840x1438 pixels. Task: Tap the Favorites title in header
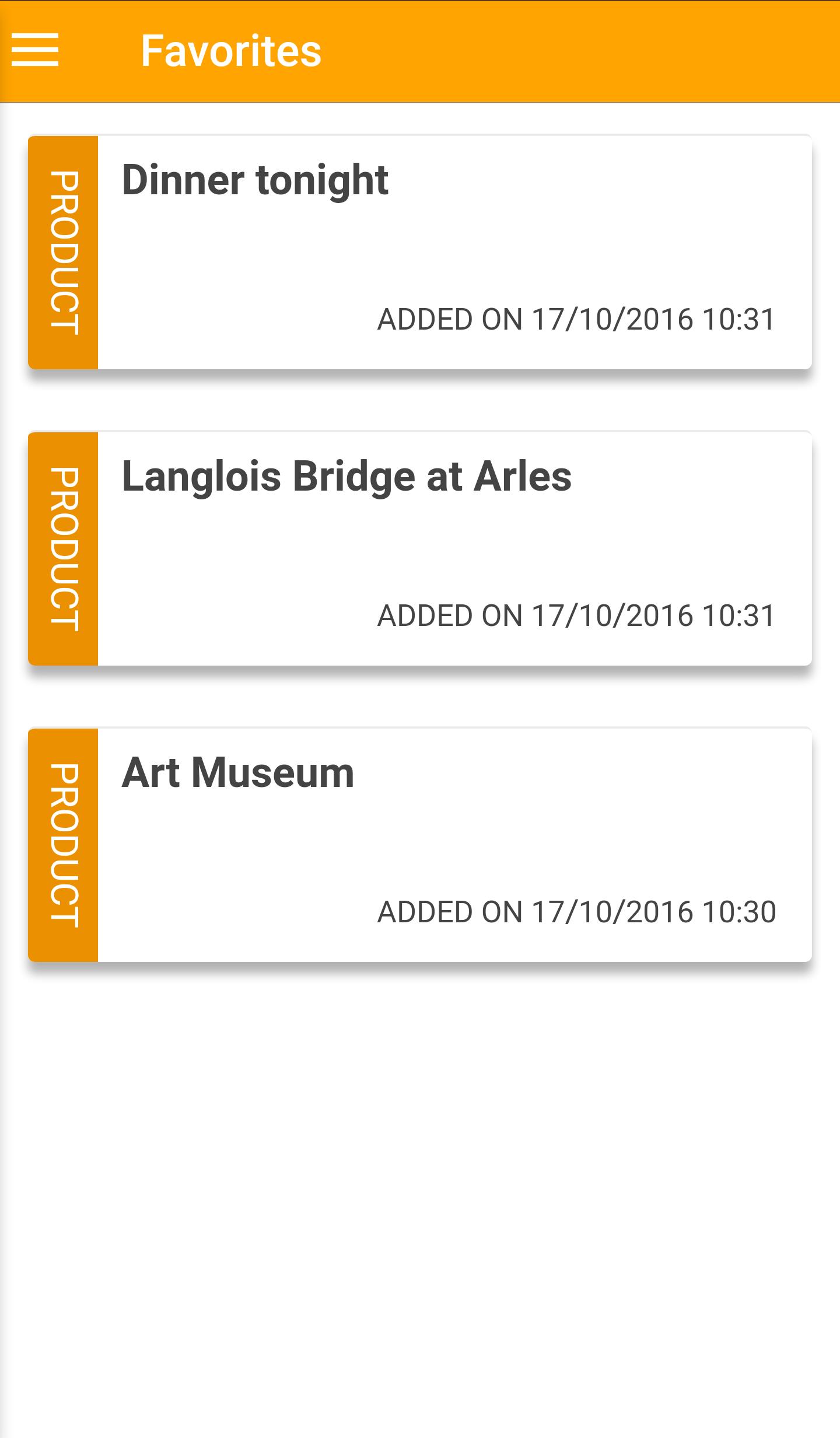pos(231,51)
